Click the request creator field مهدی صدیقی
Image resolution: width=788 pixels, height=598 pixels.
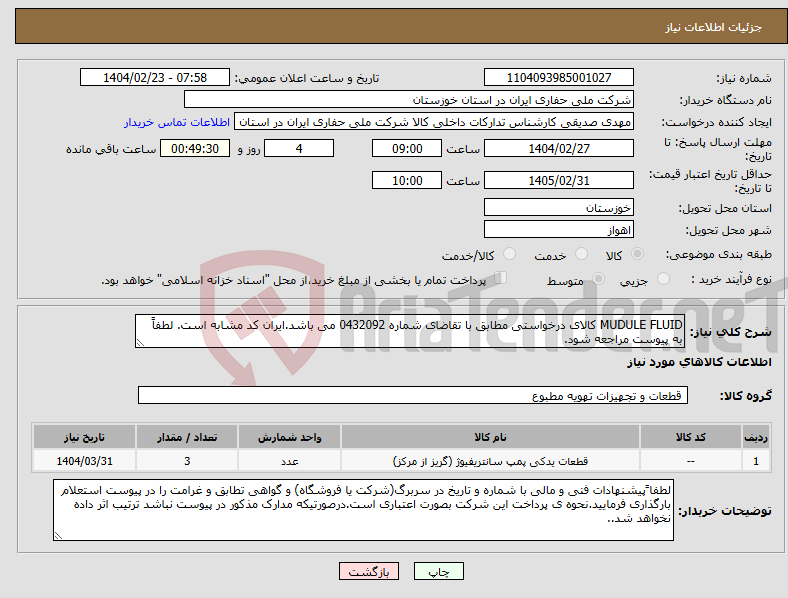point(434,122)
